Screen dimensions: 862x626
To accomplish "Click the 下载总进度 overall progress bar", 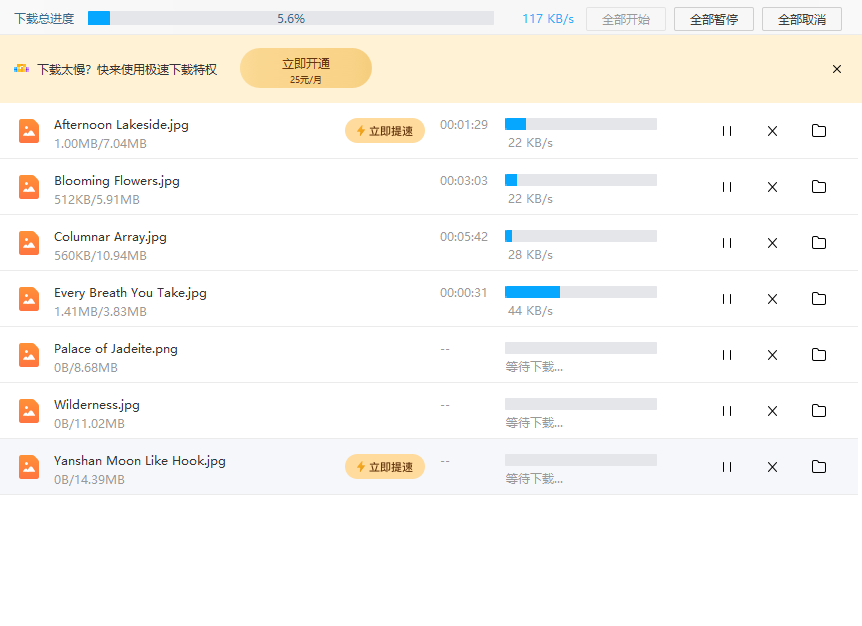I will click(x=291, y=19).
